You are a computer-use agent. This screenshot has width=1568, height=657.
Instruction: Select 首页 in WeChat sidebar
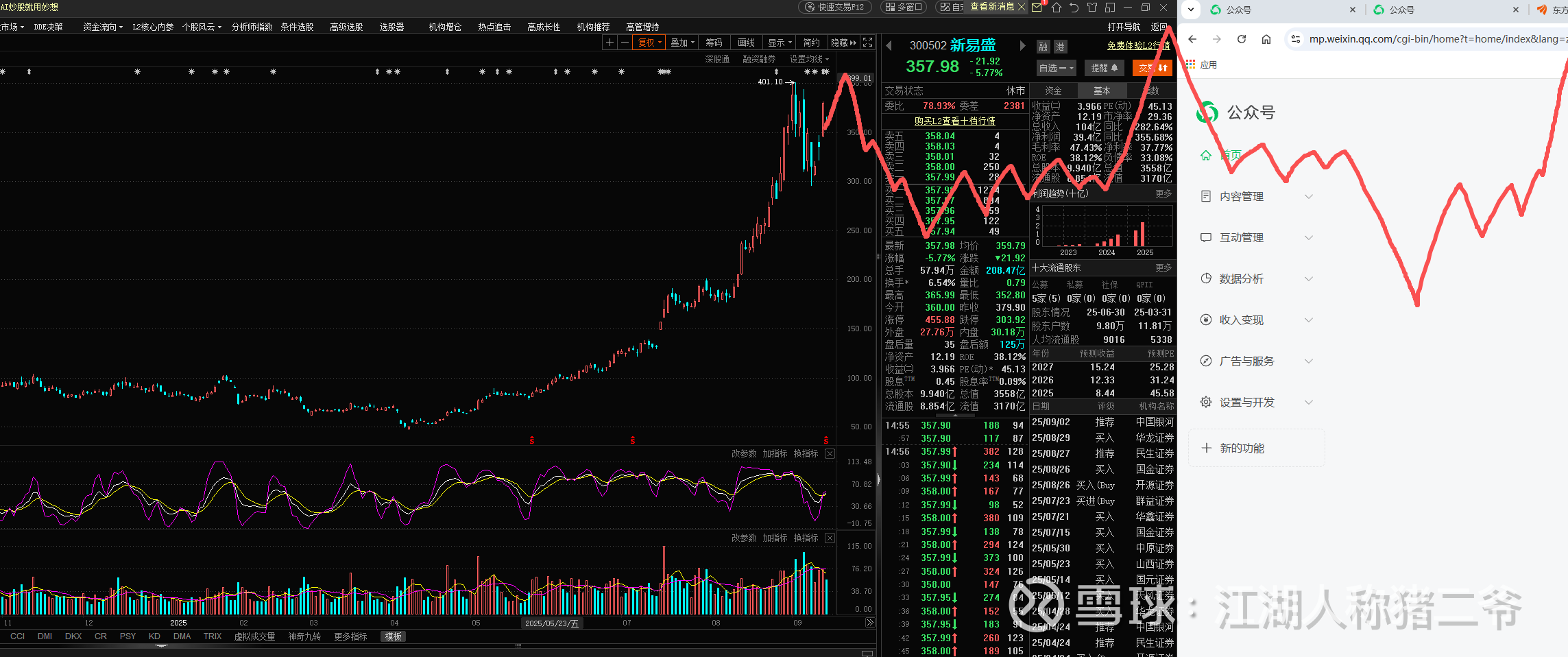pyautogui.click(x=1231, y=155)
